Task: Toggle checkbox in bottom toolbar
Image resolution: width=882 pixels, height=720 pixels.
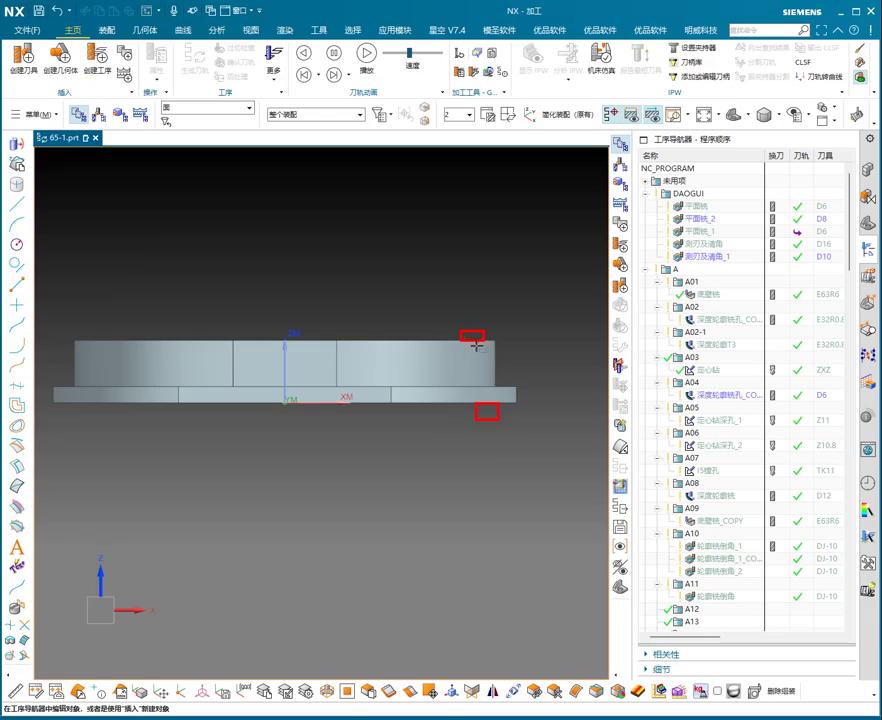Action: [x=717, y=691]
